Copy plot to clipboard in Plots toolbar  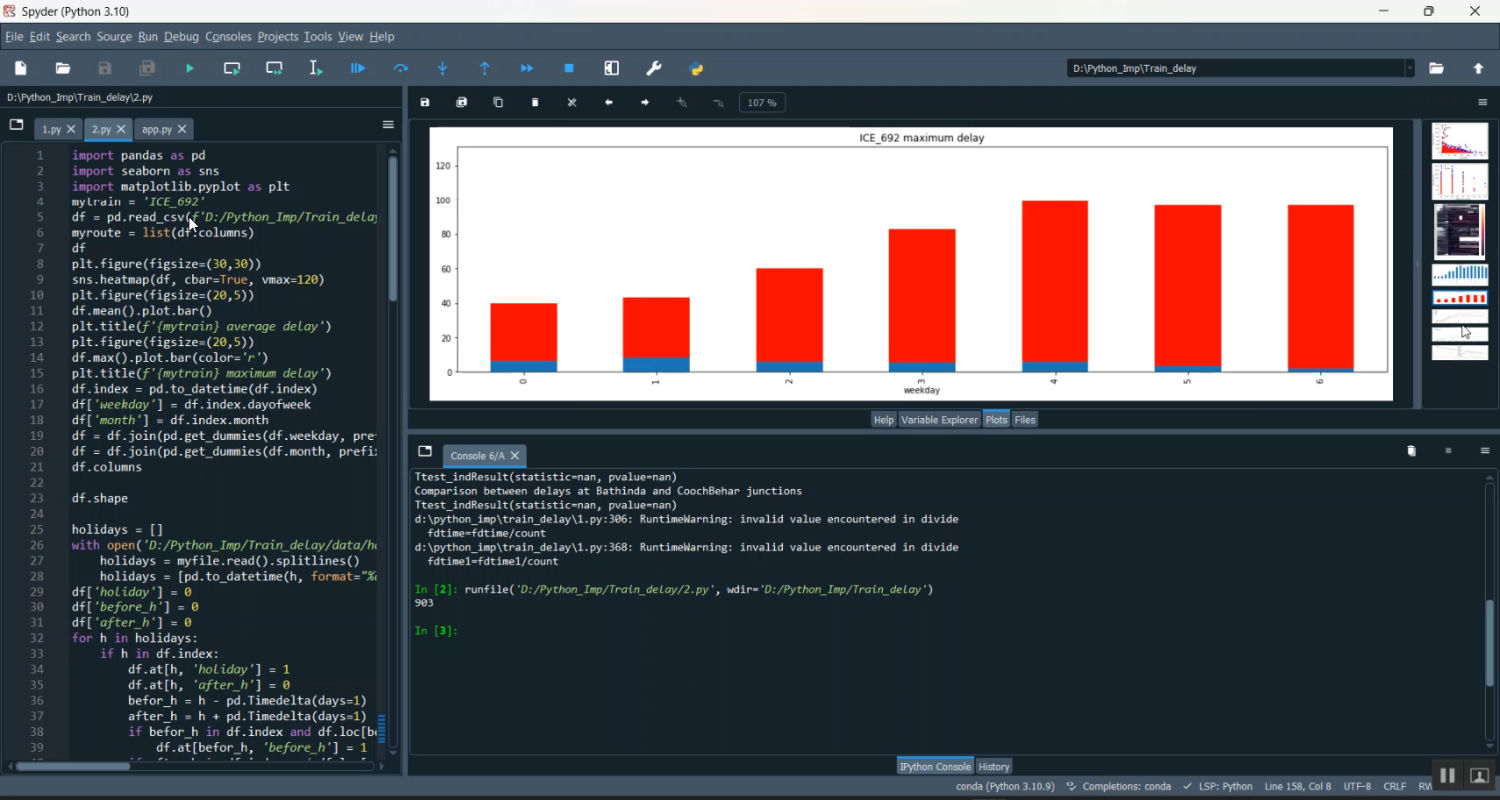(498, 102)
